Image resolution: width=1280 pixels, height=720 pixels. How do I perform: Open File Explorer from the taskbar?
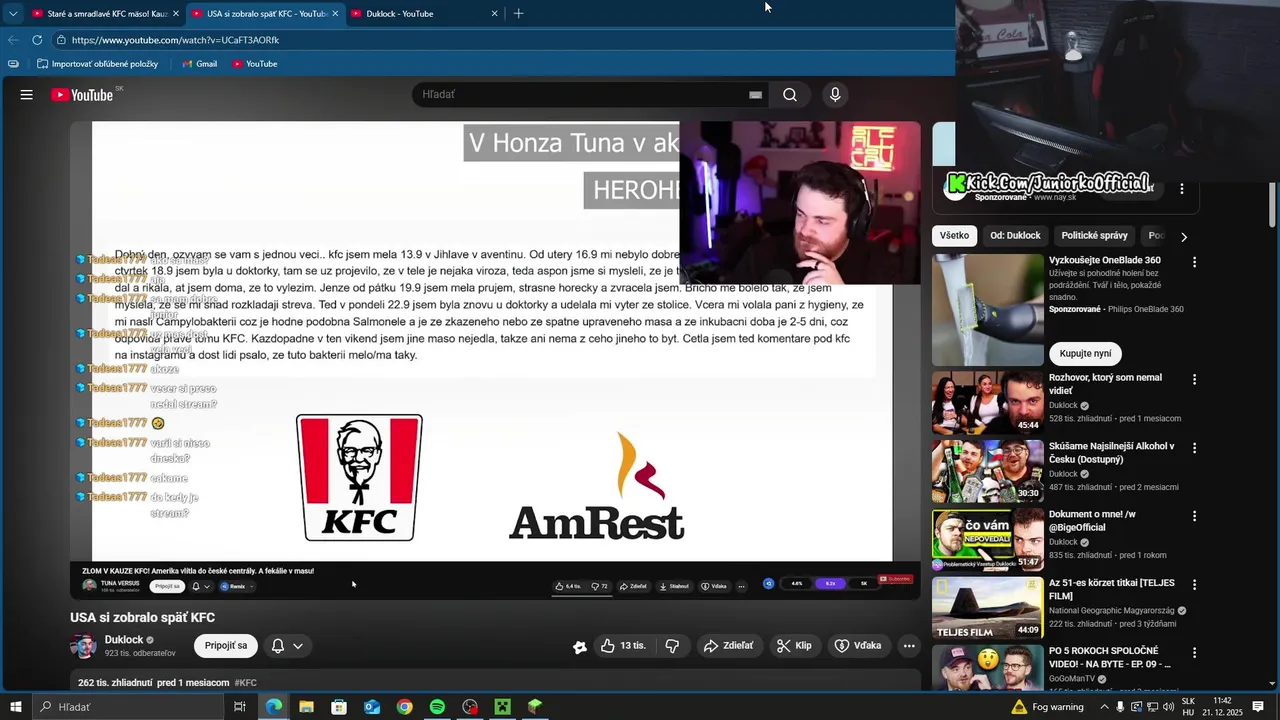[306, 707]
